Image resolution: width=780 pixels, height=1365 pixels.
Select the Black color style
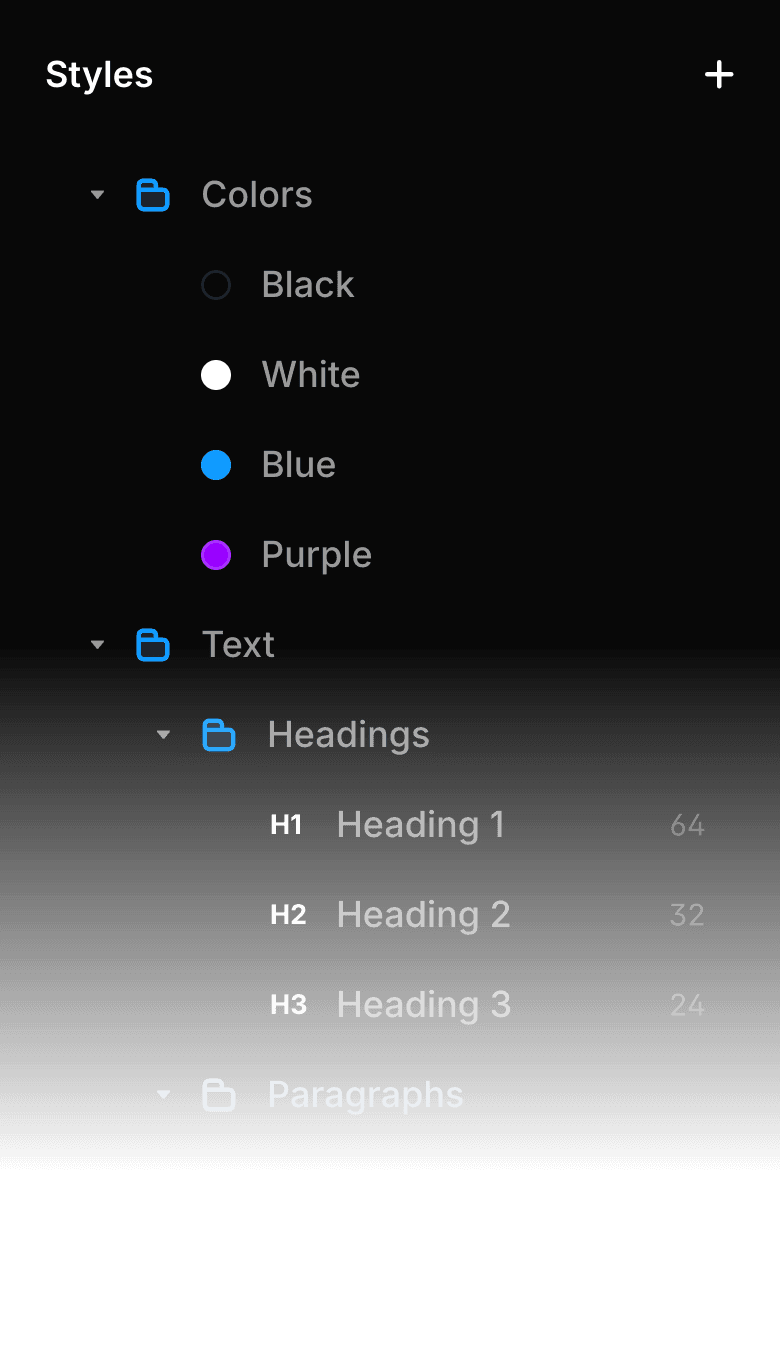pyautogui.click(x=308, y=285)
